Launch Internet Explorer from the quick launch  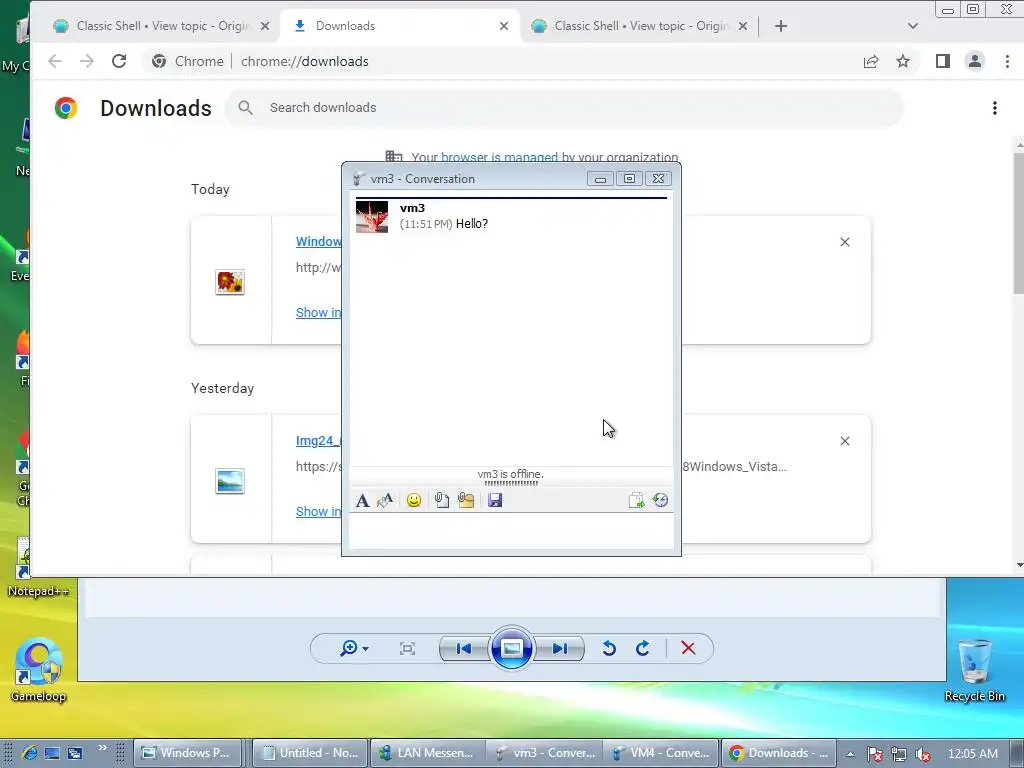click(x=29, y=753)
